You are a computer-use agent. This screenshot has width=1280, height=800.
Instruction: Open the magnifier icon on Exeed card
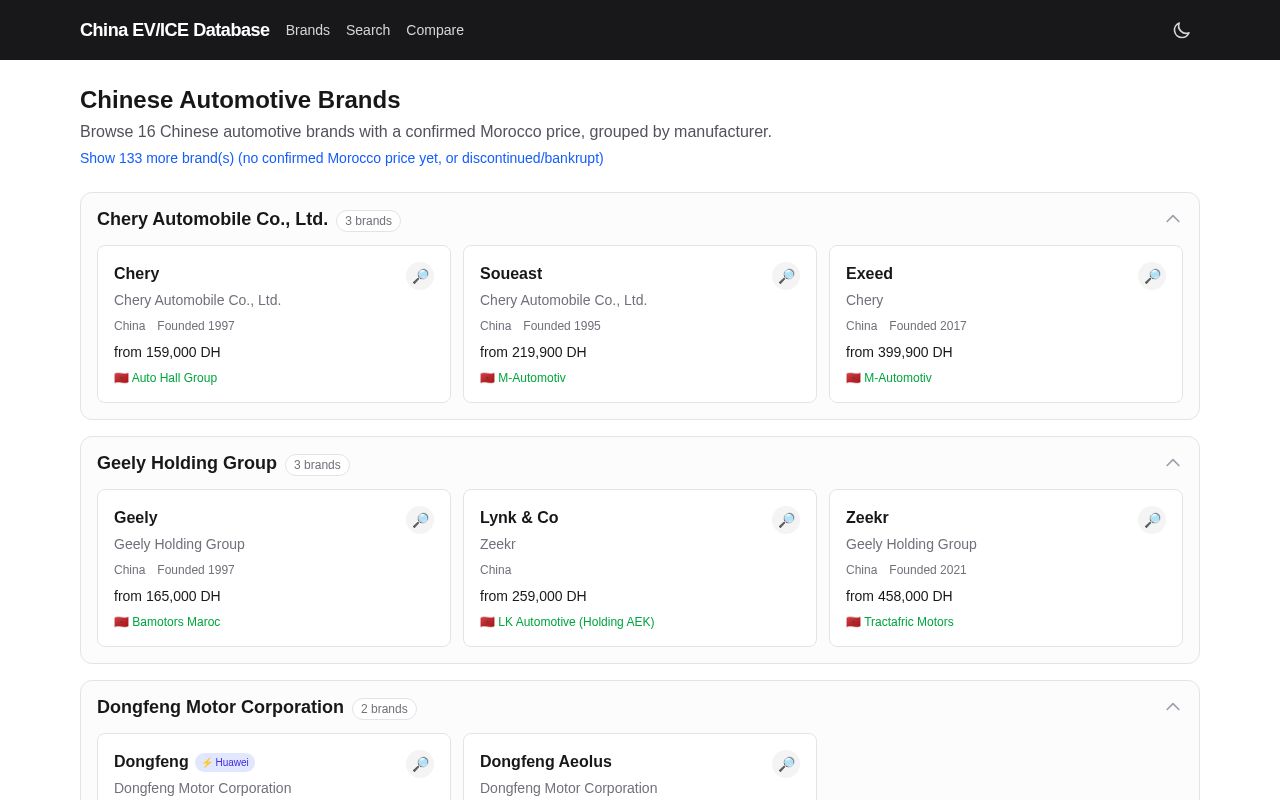click(x=1152, y=276)
